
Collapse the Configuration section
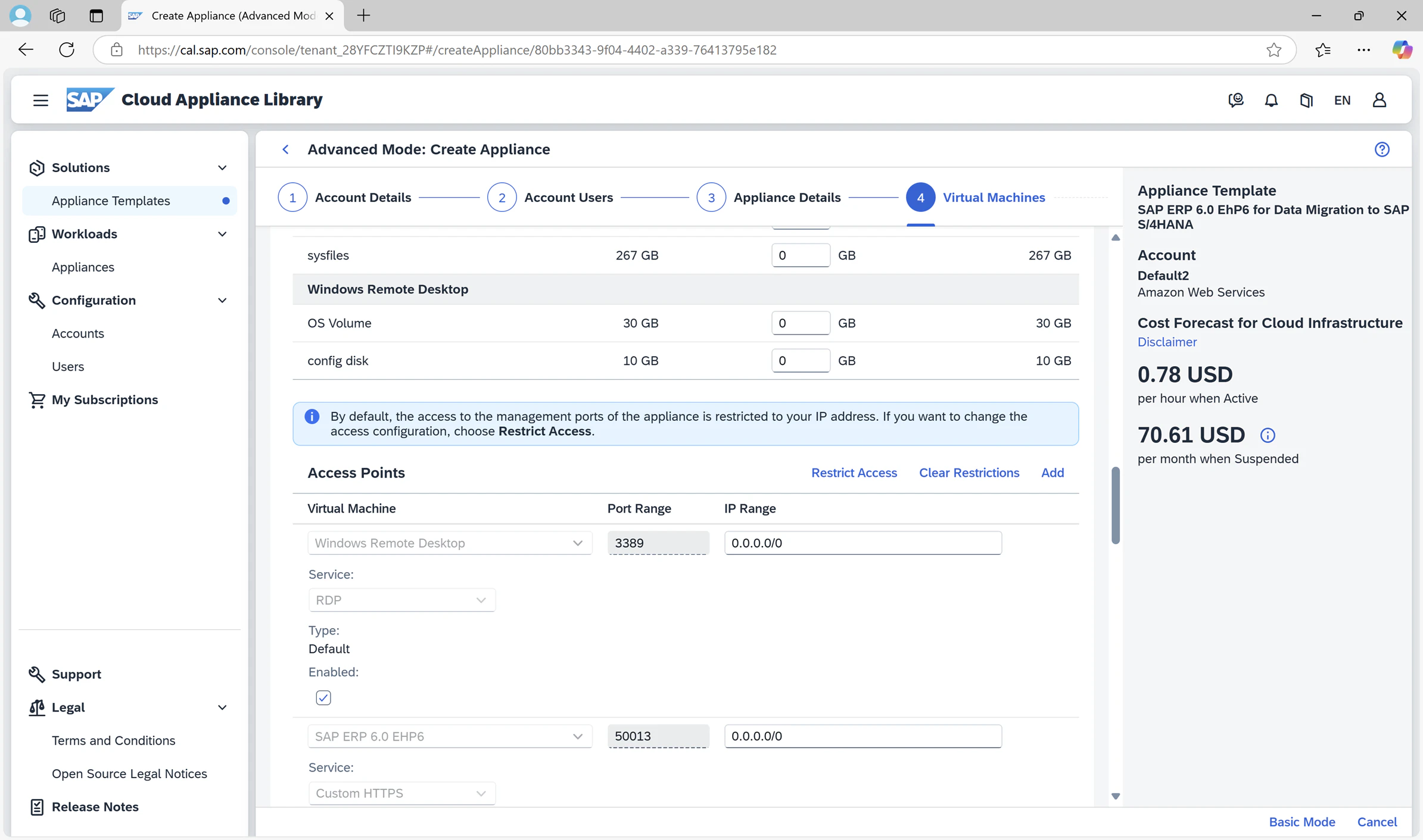pos(222,301)
